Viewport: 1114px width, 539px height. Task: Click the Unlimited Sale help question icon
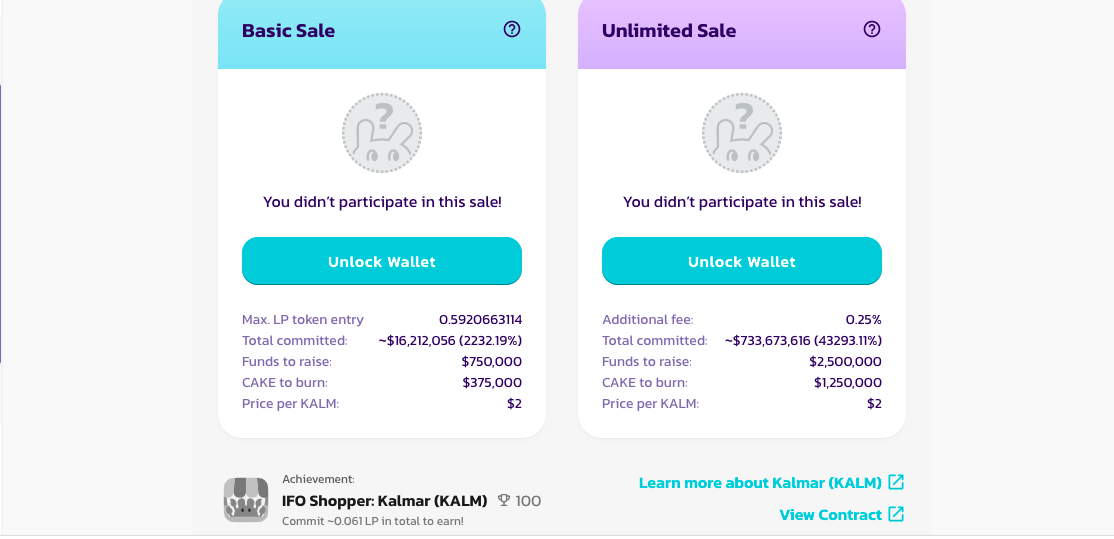(x=872, y=29)
